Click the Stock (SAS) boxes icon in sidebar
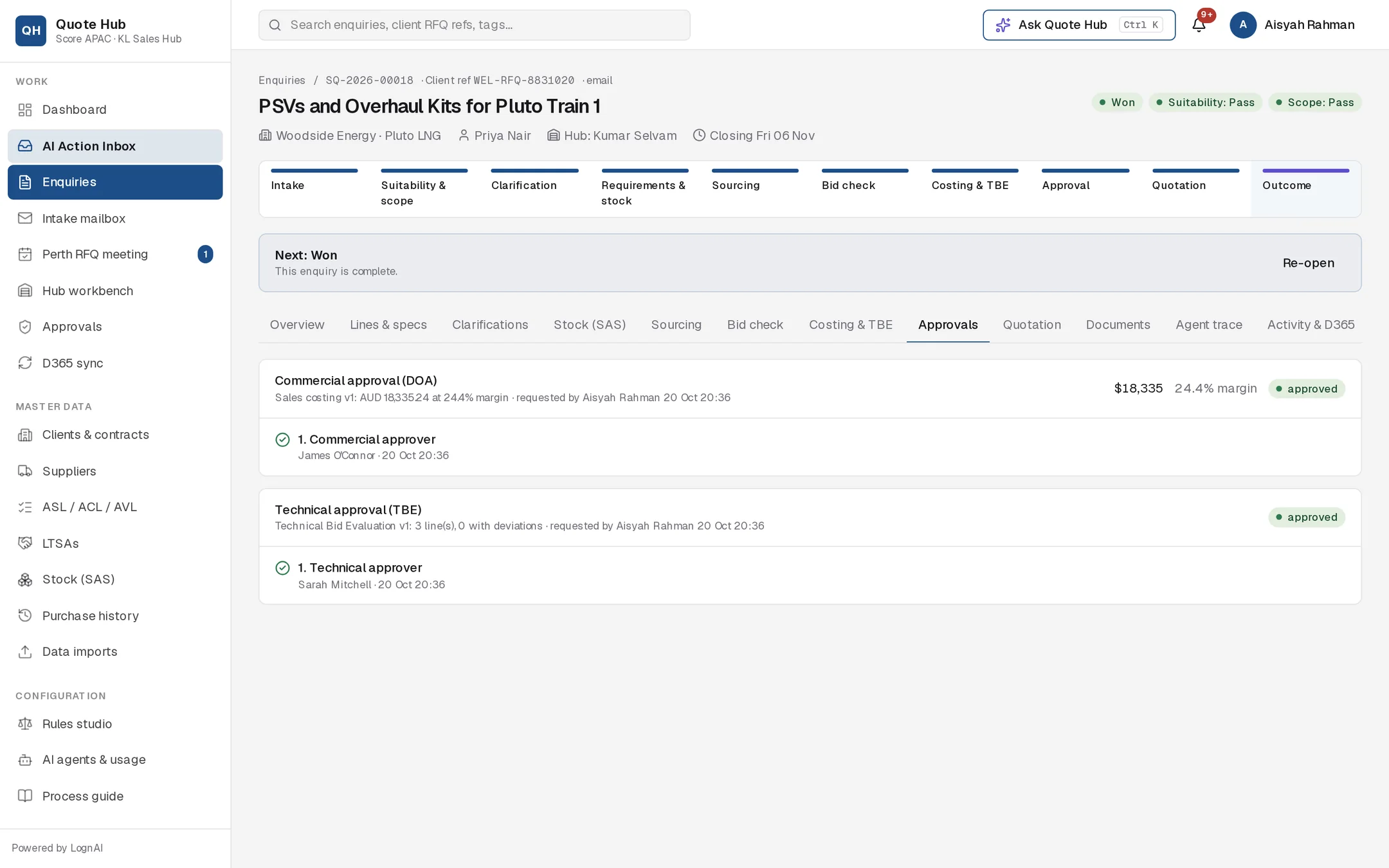This screenshot has width=1389, height=868. 25,580
